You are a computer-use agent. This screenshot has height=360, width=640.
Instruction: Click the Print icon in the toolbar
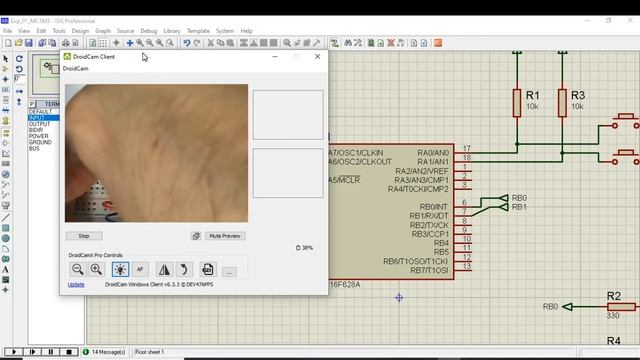[x=66, y=43]
